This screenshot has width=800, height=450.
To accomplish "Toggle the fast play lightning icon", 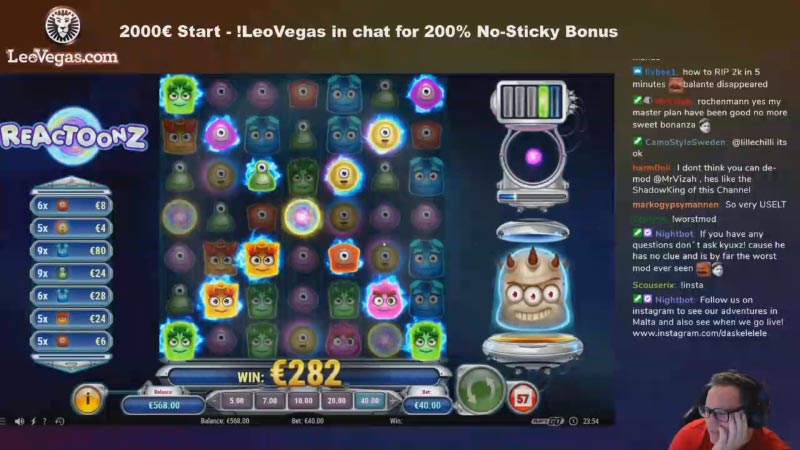I will coord(33,421).
